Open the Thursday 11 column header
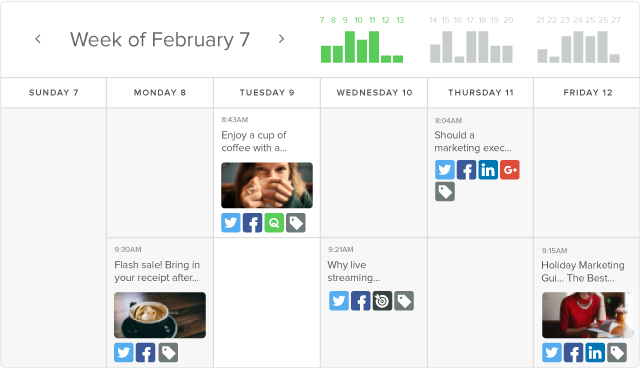 [481, 93]
